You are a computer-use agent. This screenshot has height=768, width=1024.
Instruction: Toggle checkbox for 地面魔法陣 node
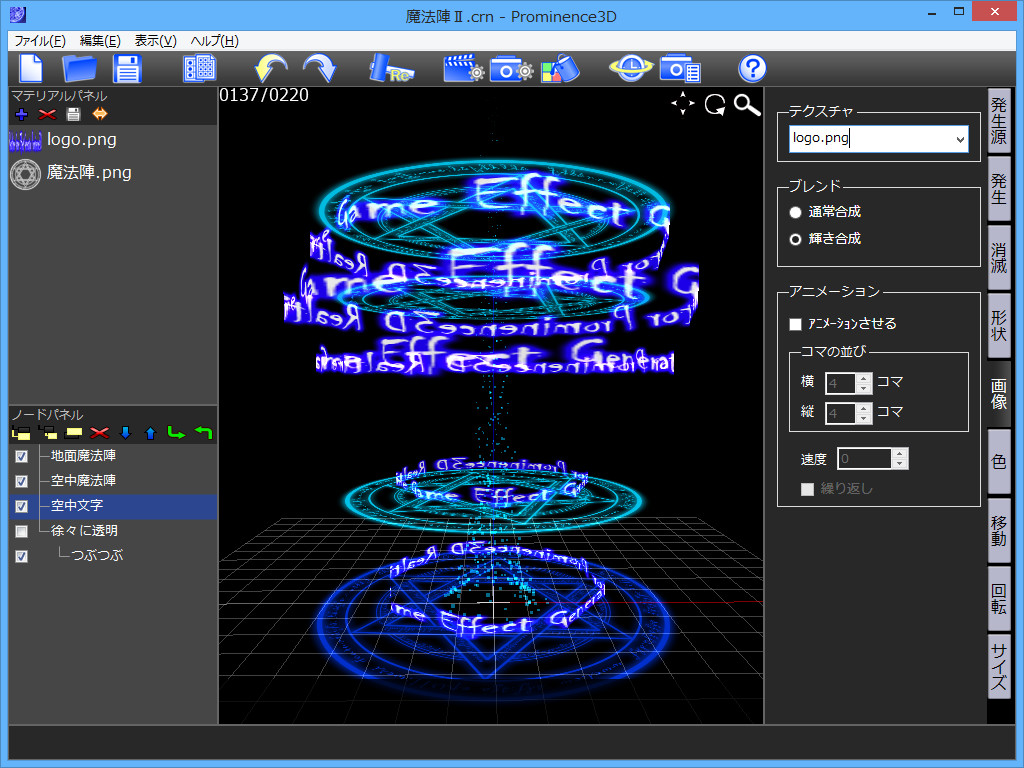22,456
